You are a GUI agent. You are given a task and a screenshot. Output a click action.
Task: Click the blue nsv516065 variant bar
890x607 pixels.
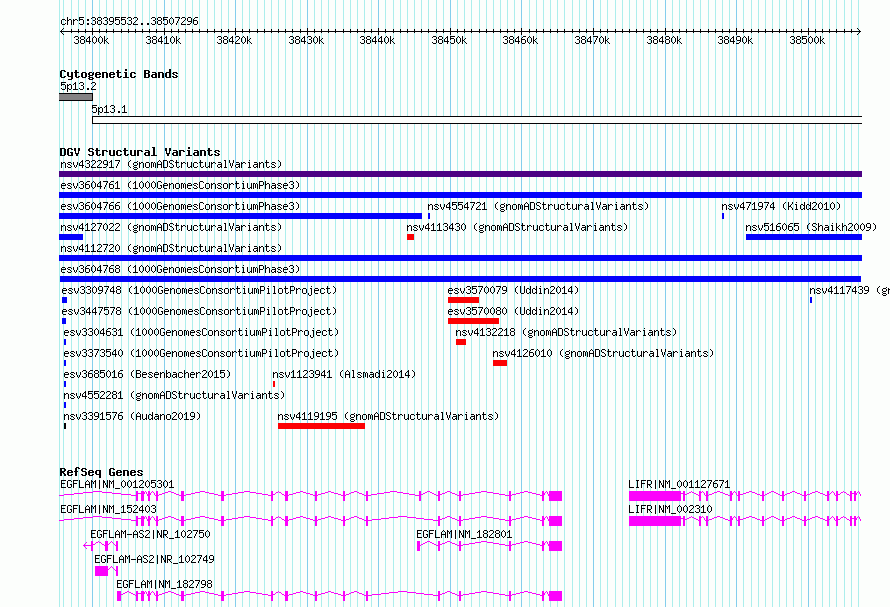[x=804, y=237]
